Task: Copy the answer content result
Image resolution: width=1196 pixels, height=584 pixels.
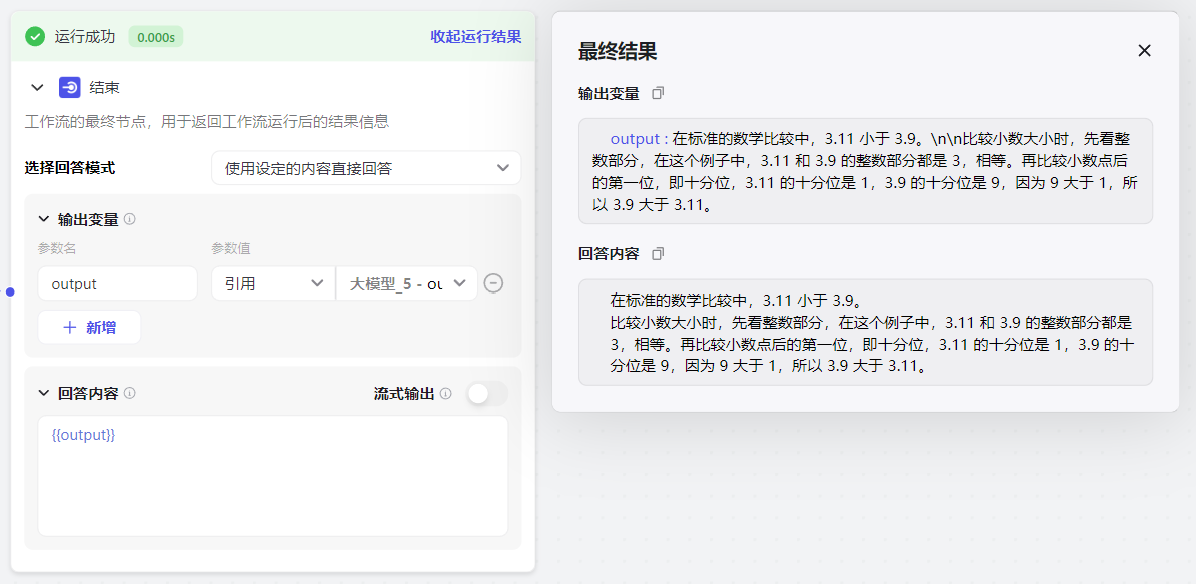Action: click(x=658, y=254)
